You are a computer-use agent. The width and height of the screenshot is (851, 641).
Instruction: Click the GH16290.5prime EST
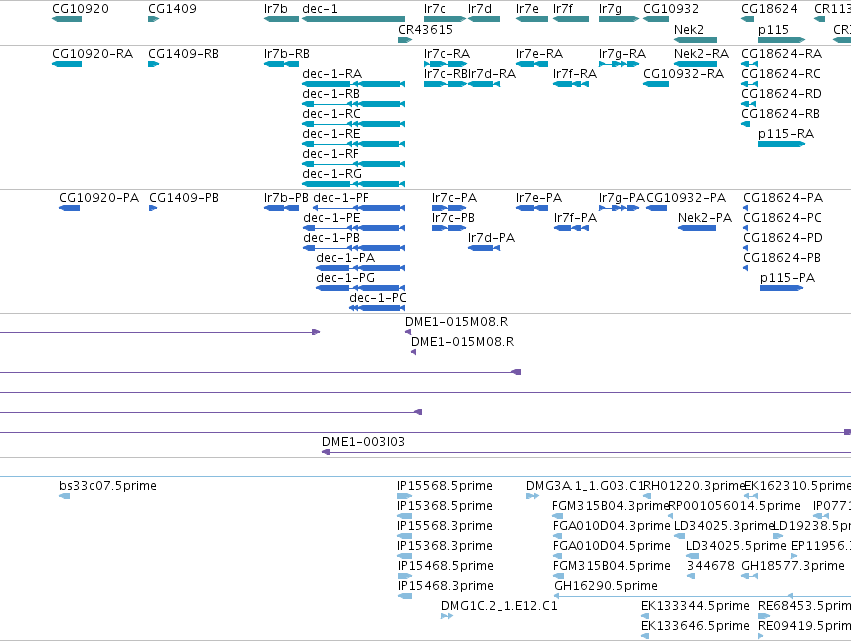[702, 596]
